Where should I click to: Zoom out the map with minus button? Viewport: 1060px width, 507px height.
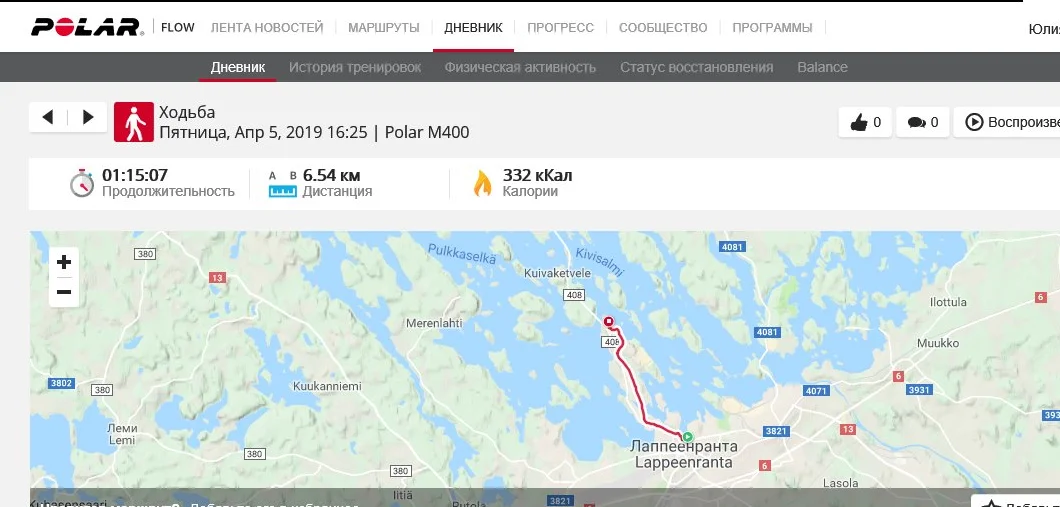click(x=64, y=292)
